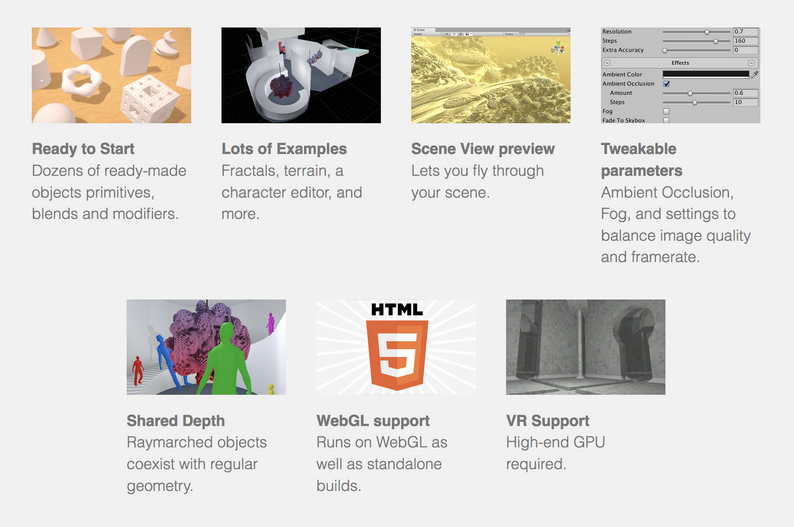Enable the Fade To Skybox checkbox
This screenshot has height=527, width=794.
coord(666,120)
